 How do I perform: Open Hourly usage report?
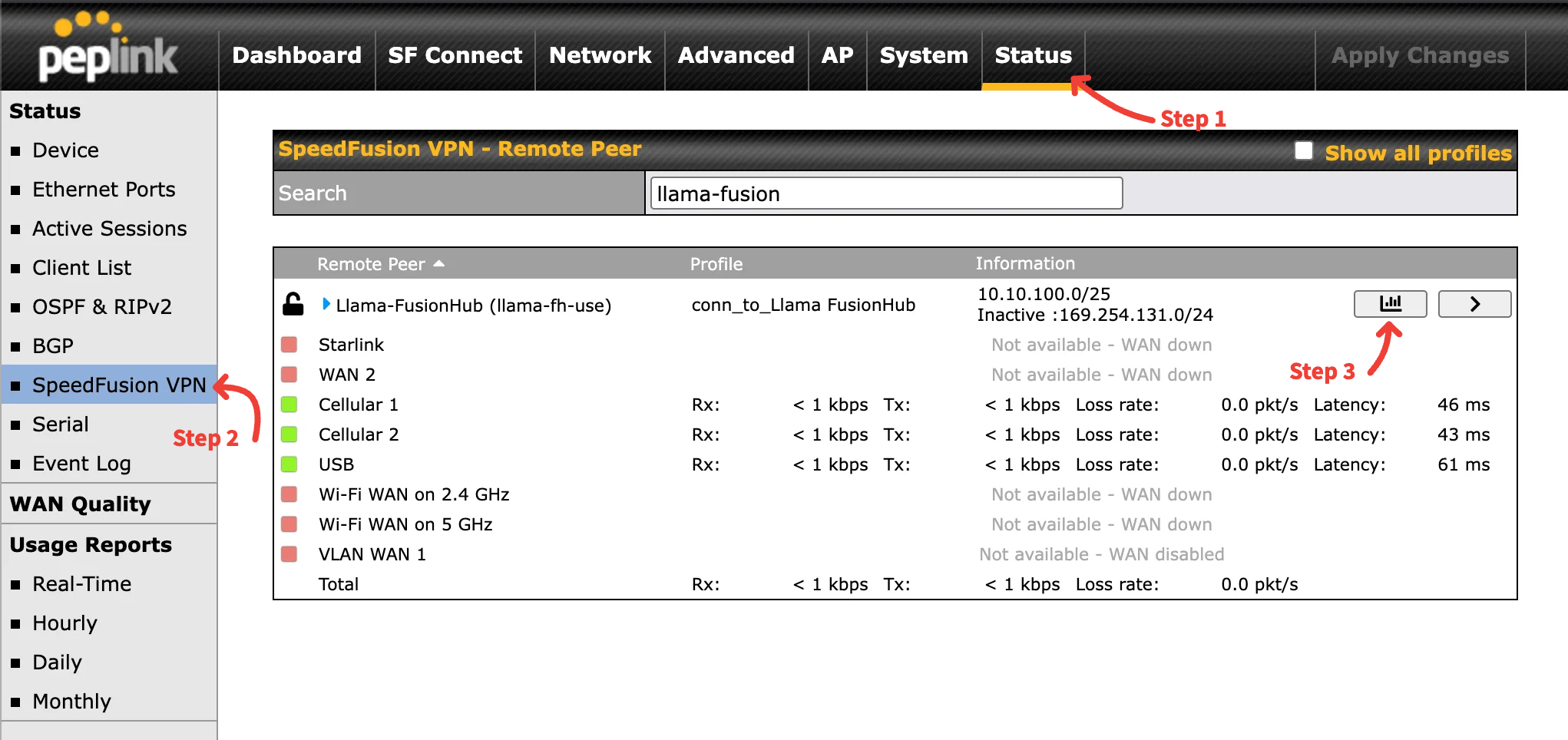pos(65,623)
